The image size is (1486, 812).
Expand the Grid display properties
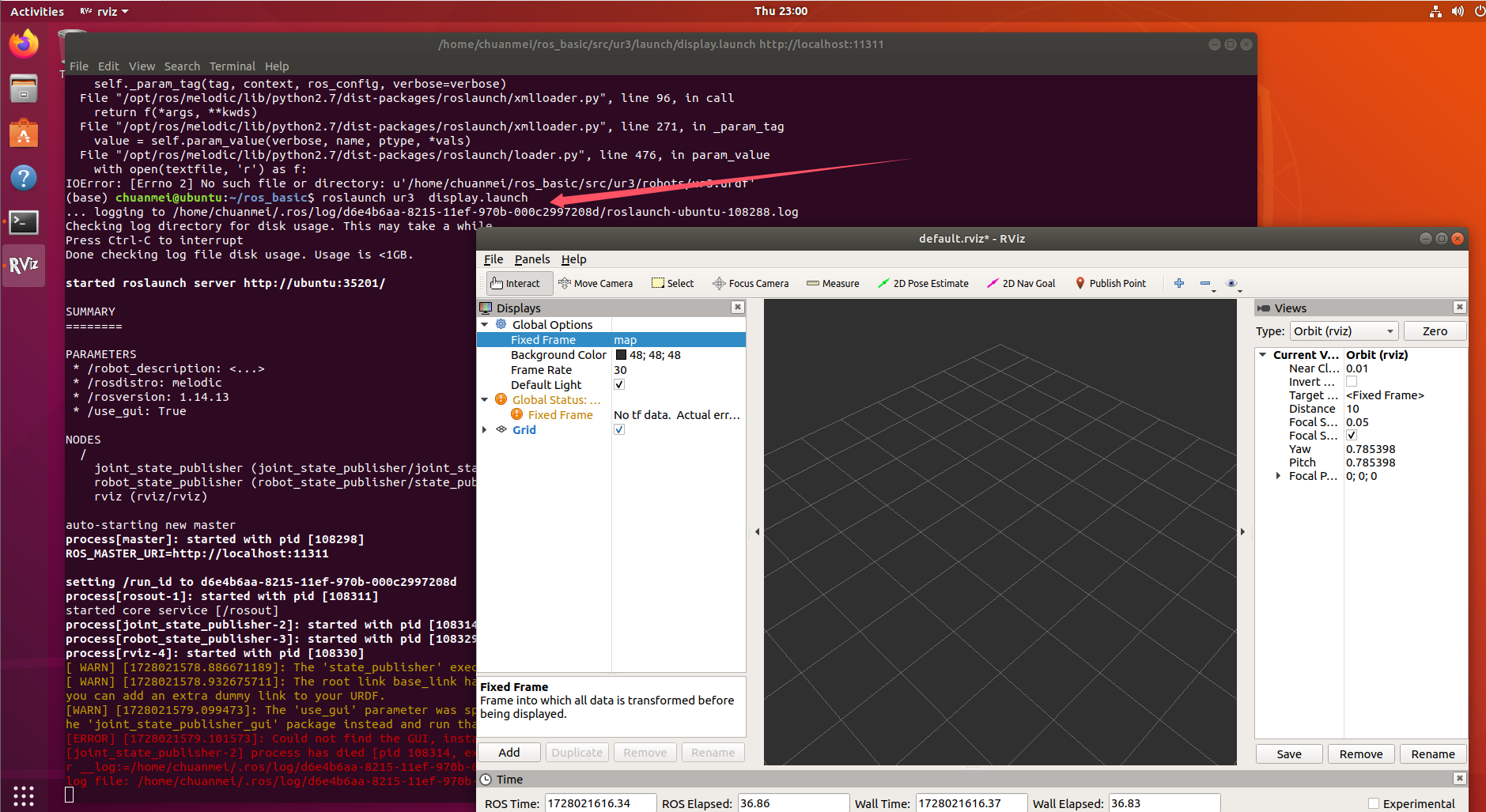click(484, 429)
